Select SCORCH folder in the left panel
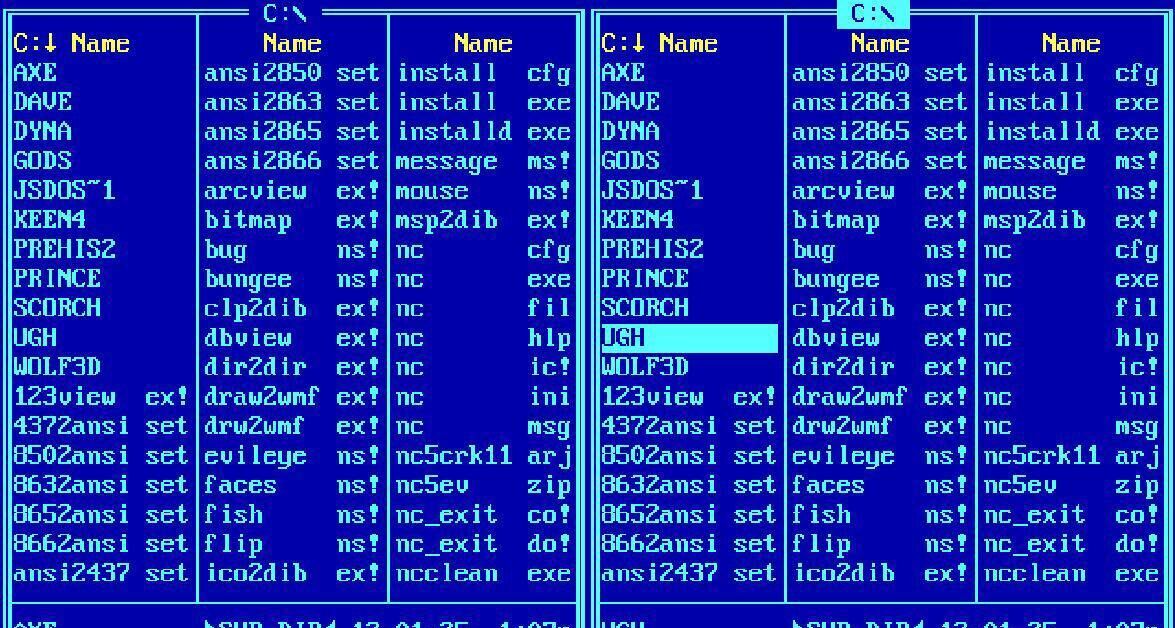The width and height of the screenshot is (1175, 628). pos(58,308)
